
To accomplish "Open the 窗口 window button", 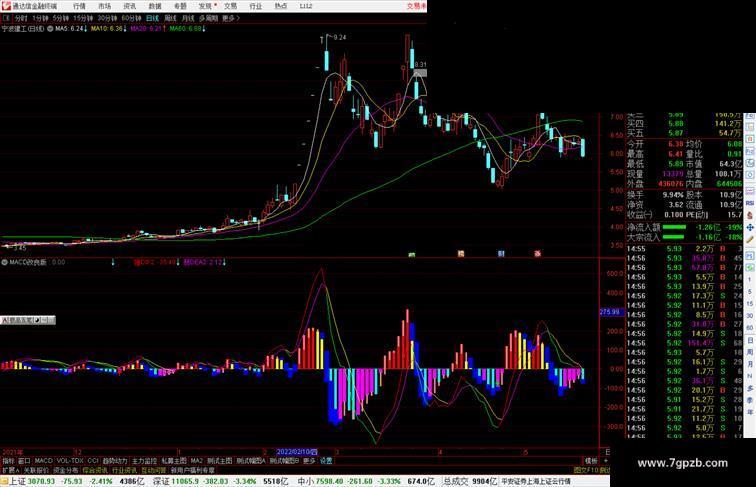I will (24, 461).
